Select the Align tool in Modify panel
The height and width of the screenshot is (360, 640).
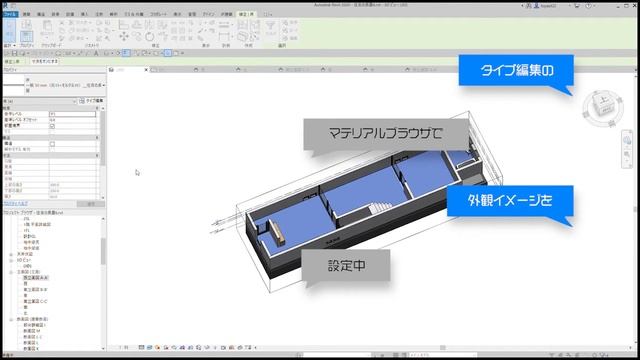click(x=123, y=24)
